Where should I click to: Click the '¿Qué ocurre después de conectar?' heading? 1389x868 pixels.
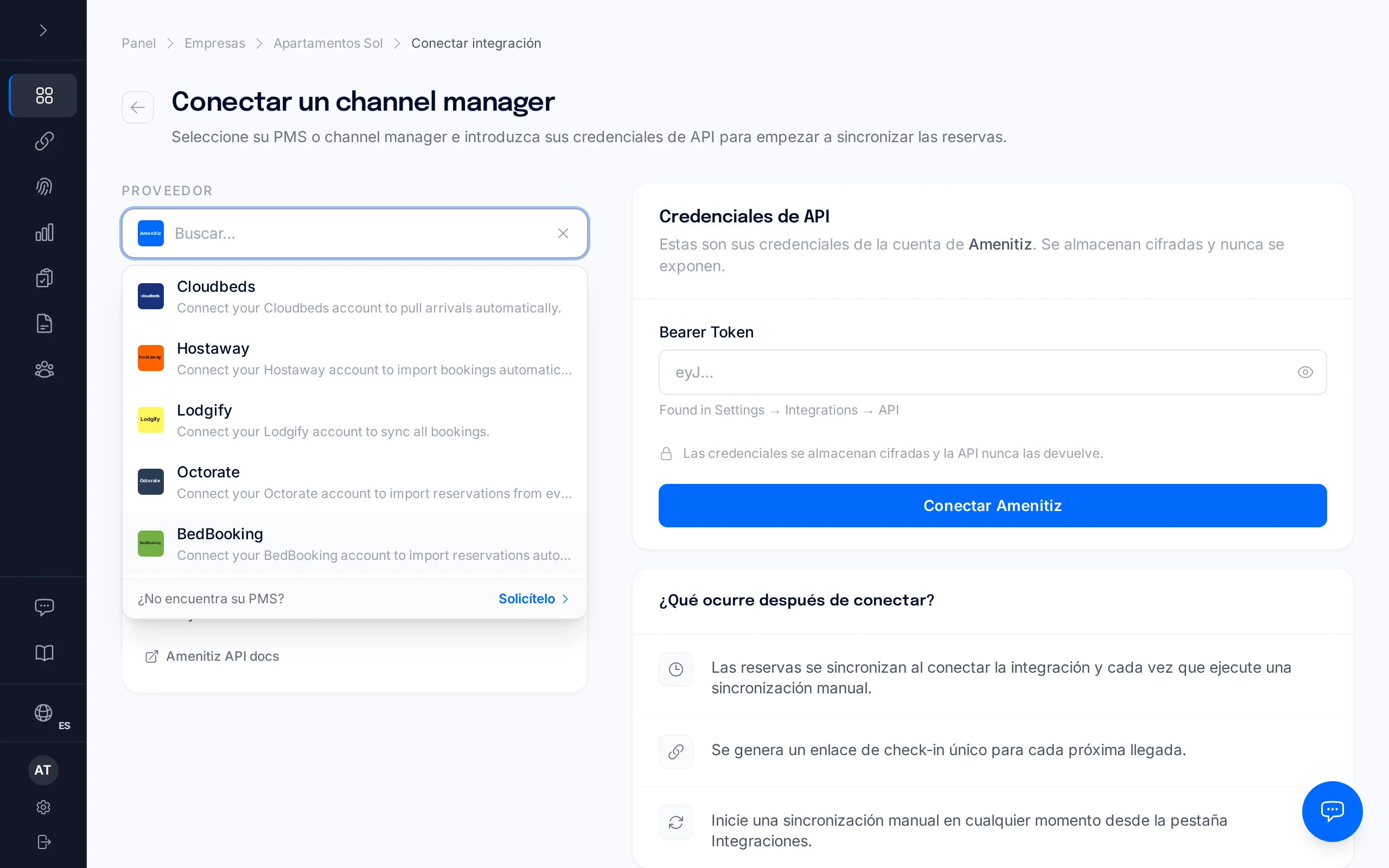click(x=797, y=600)
